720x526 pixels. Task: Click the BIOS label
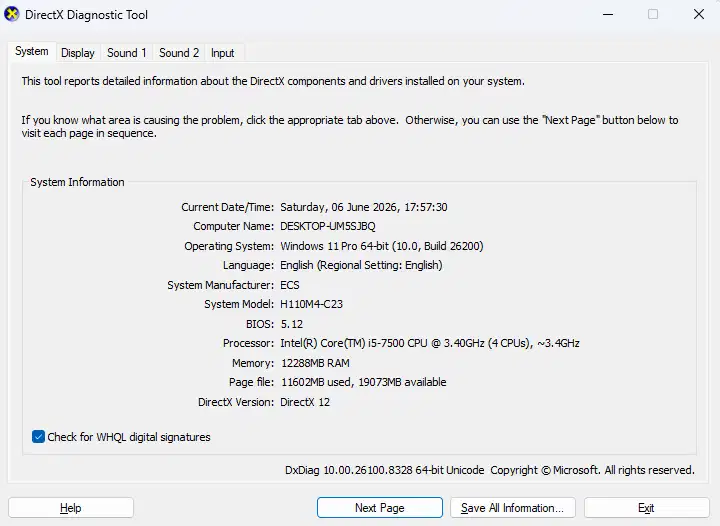click(x=260, y=324)
